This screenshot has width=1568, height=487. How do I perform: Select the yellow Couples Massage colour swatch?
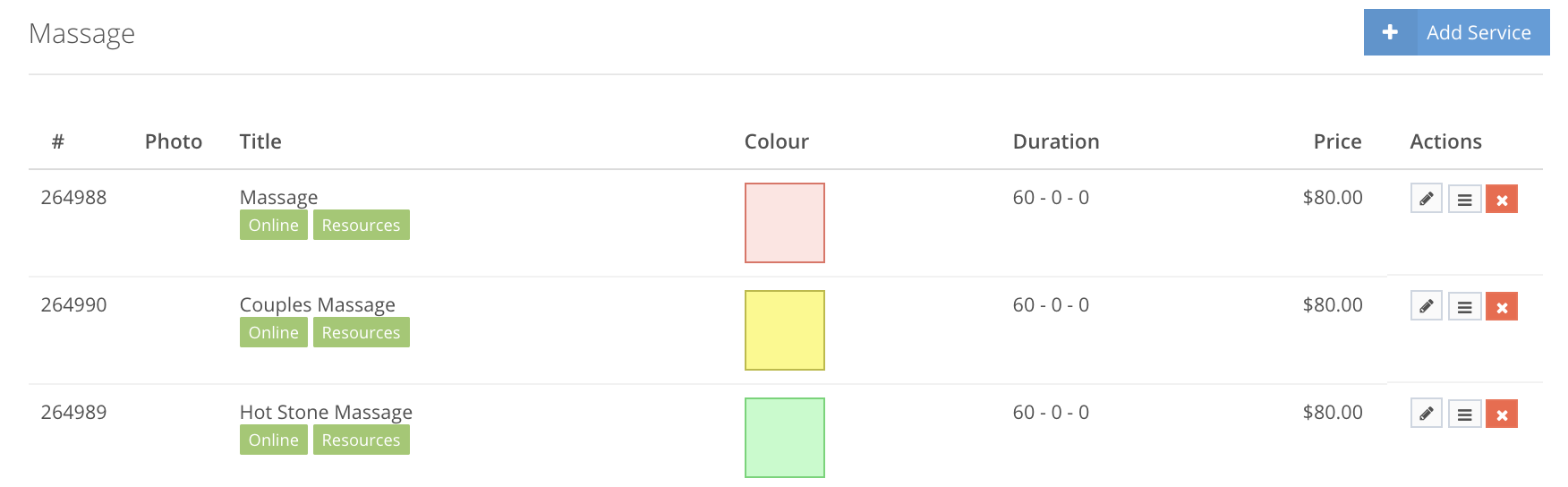tap(784, 330)
